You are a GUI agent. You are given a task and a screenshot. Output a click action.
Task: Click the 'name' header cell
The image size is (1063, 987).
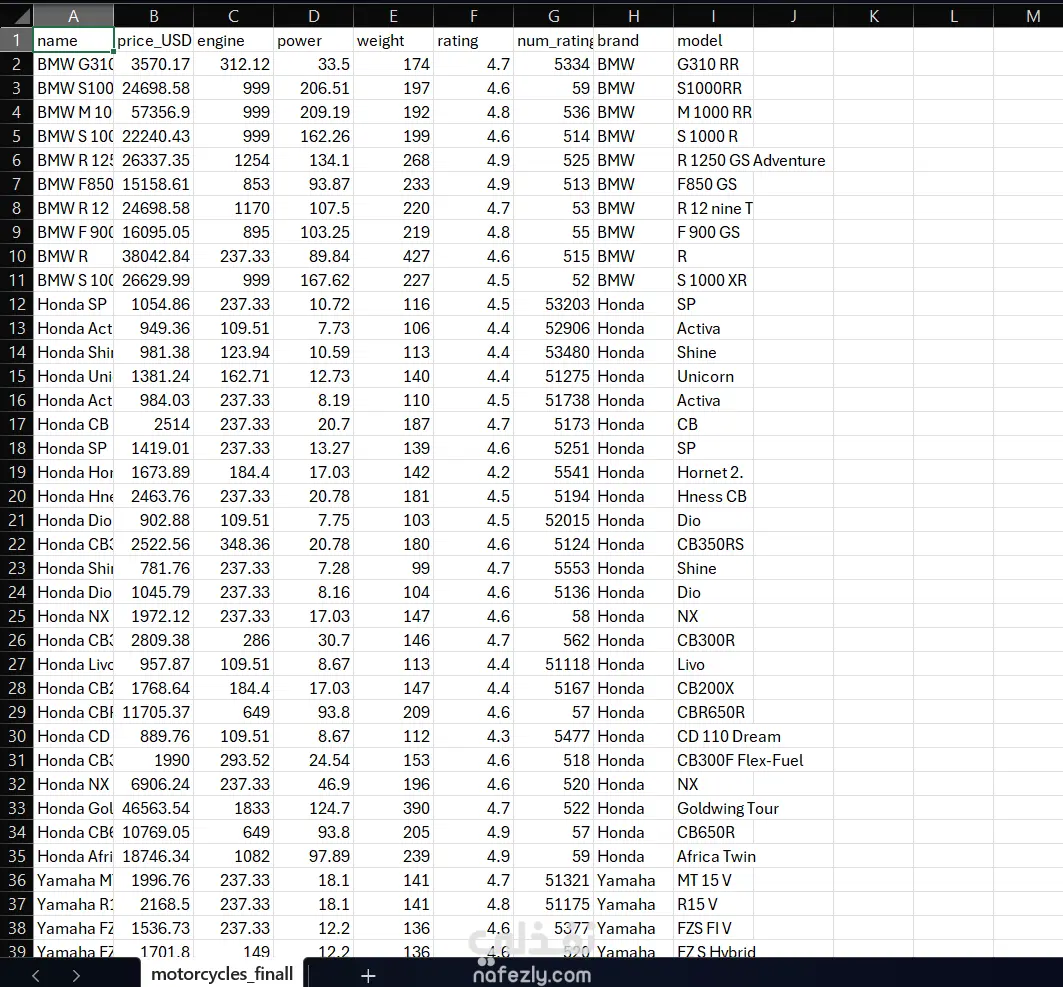coord(73,40)
